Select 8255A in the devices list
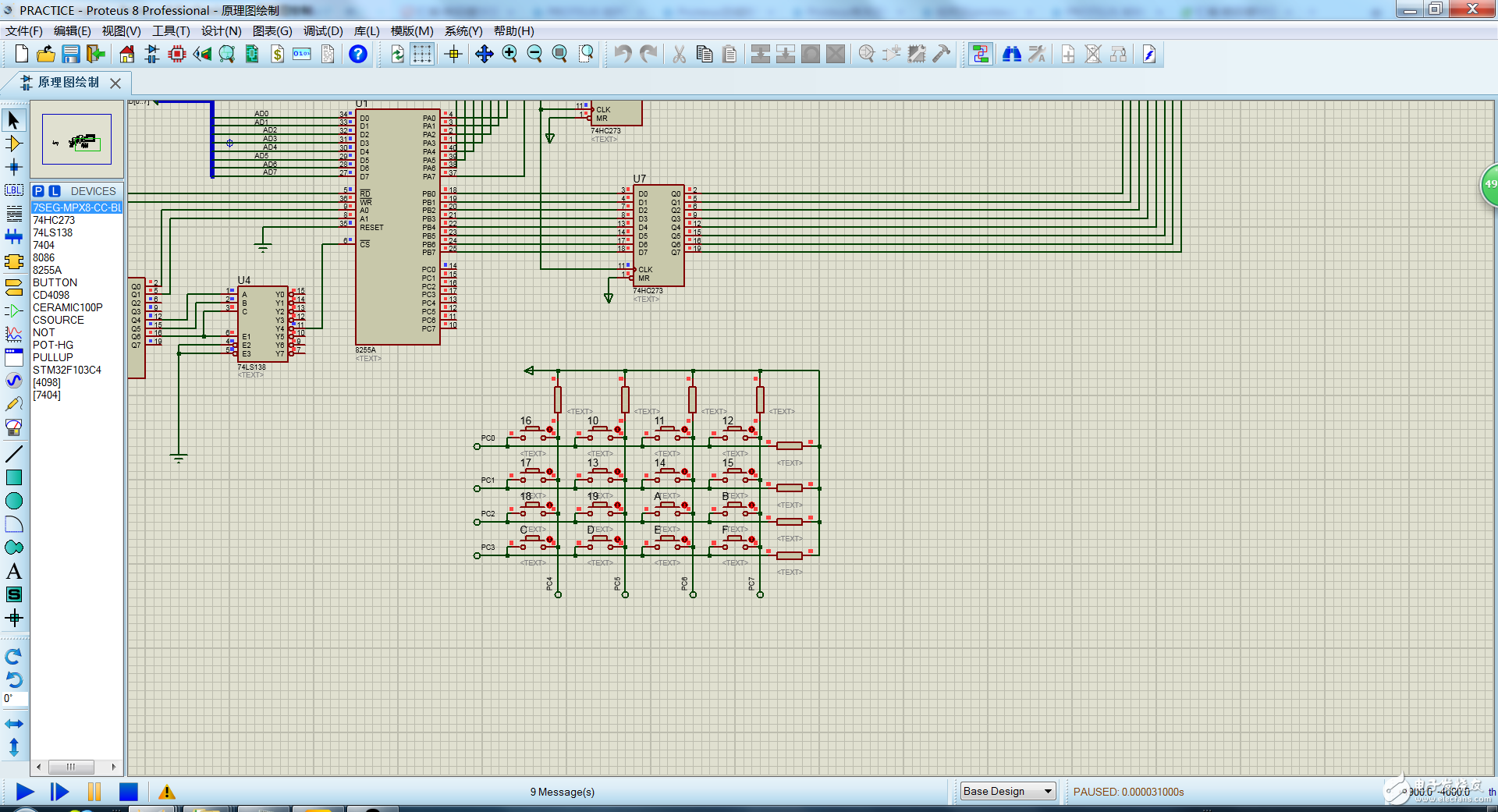 click(x=47, y=270)
